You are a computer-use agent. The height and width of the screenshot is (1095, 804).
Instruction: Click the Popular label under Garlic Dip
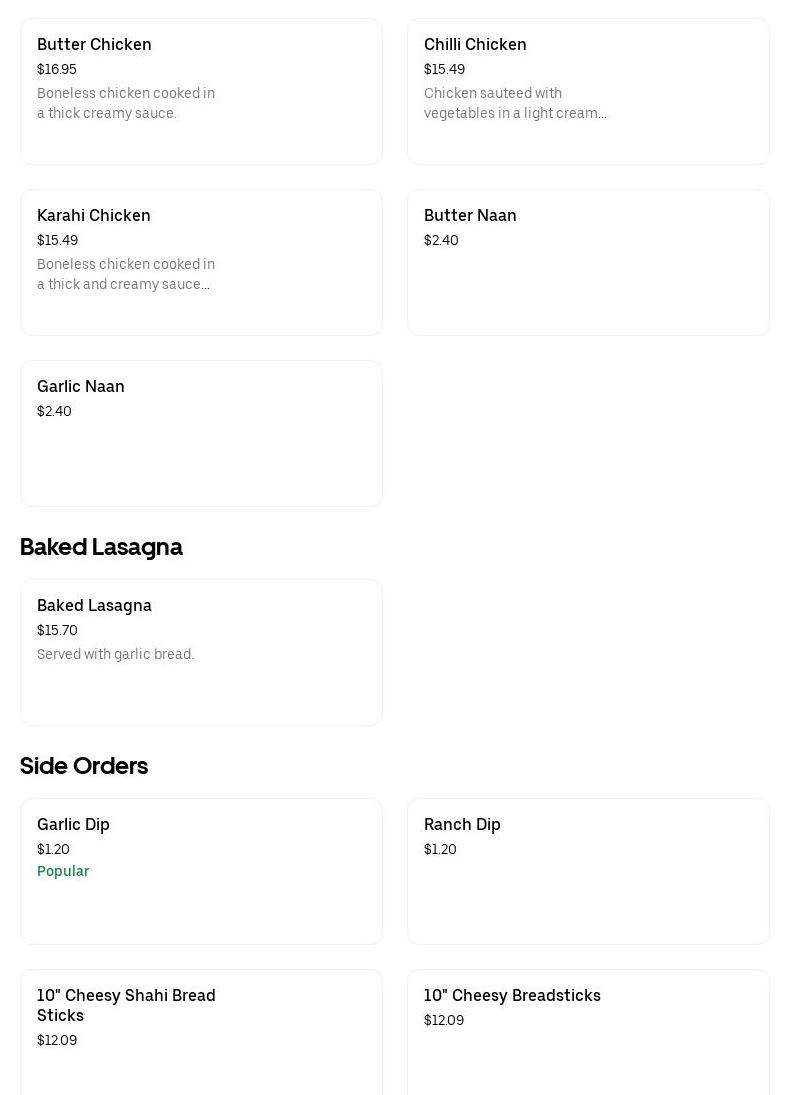63,871
